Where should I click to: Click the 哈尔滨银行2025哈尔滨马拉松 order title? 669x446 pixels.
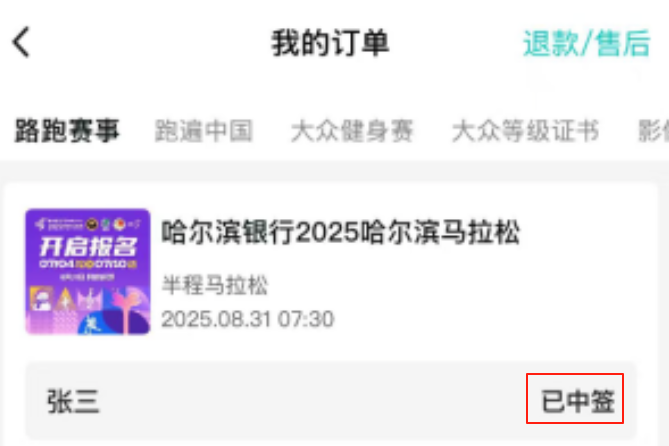click(340, 233)
